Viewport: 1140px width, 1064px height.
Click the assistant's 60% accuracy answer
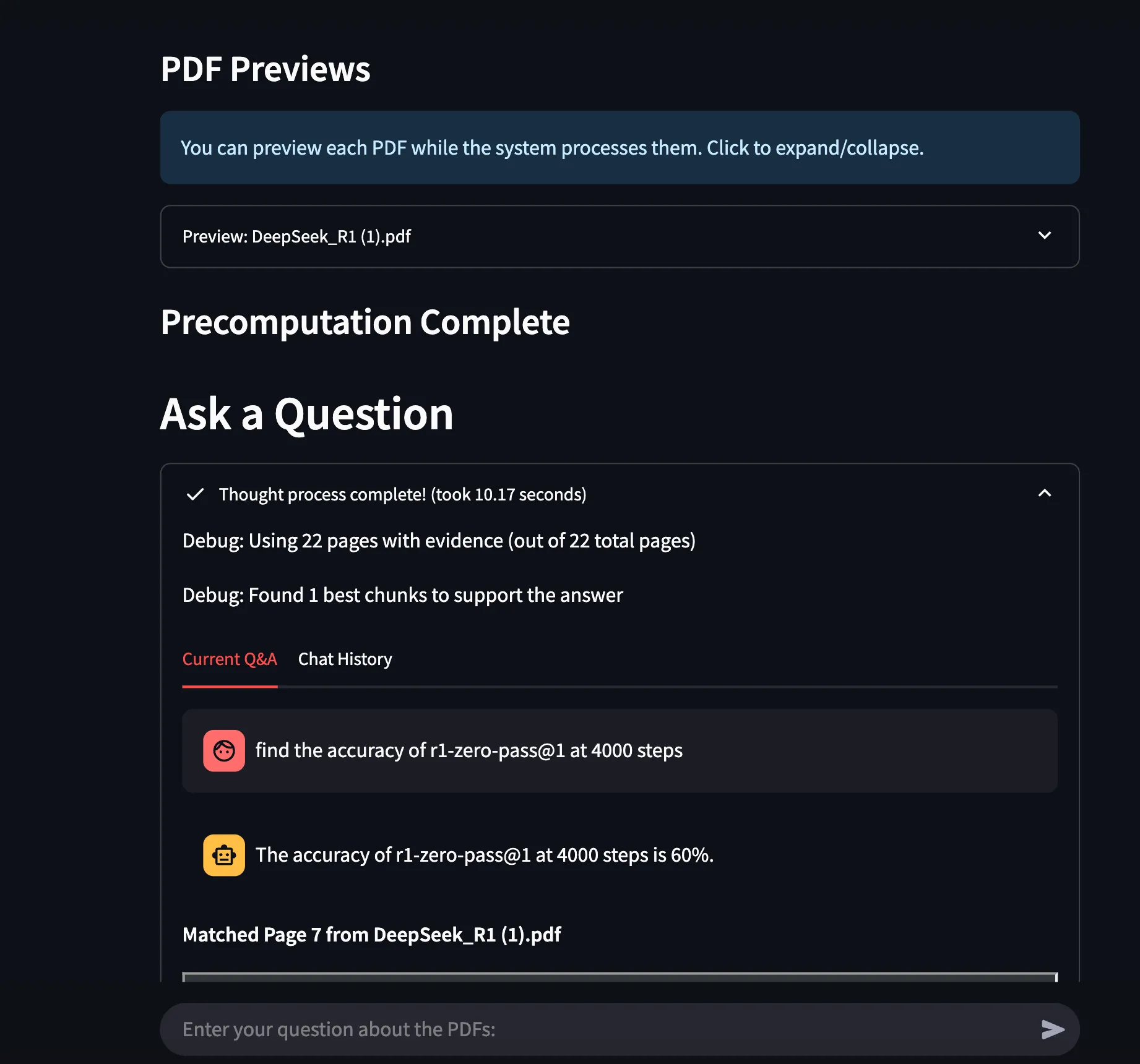tap(484, 855)
